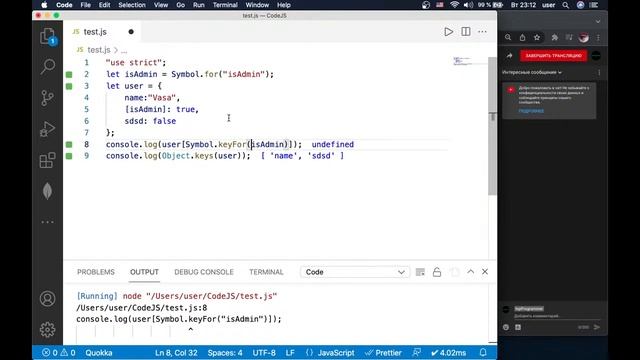Switch to the TERMINAL tab
Viewport: 640px width, 360px height.
266,272
